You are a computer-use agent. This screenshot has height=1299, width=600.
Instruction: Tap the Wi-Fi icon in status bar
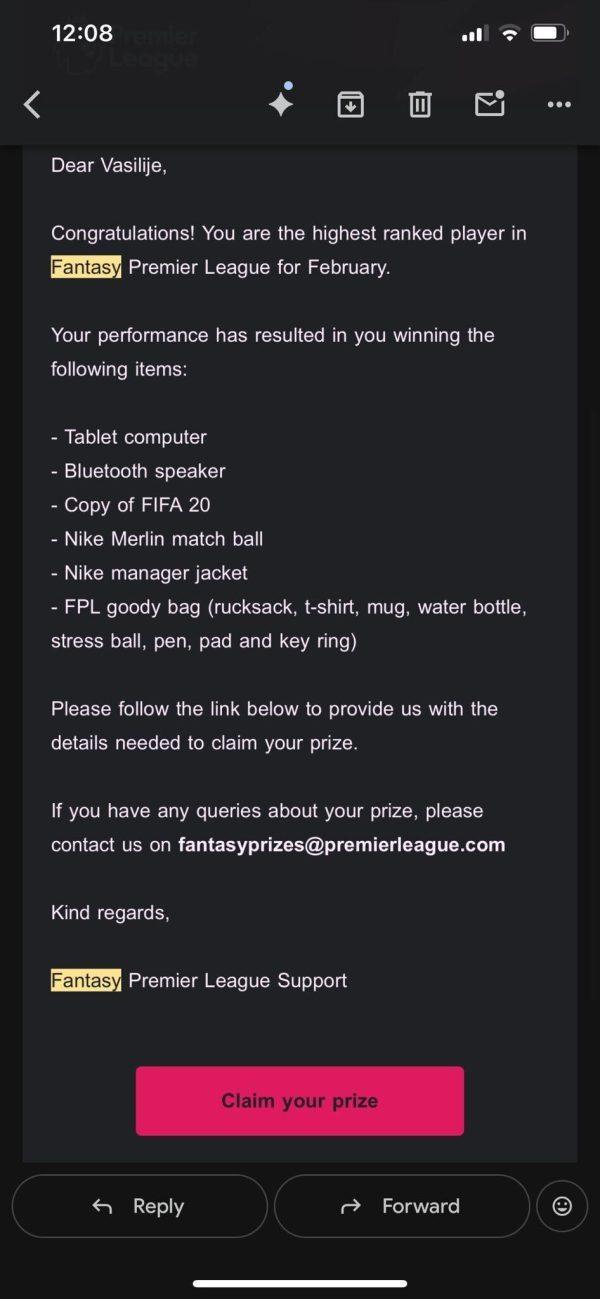pos(510,33)
